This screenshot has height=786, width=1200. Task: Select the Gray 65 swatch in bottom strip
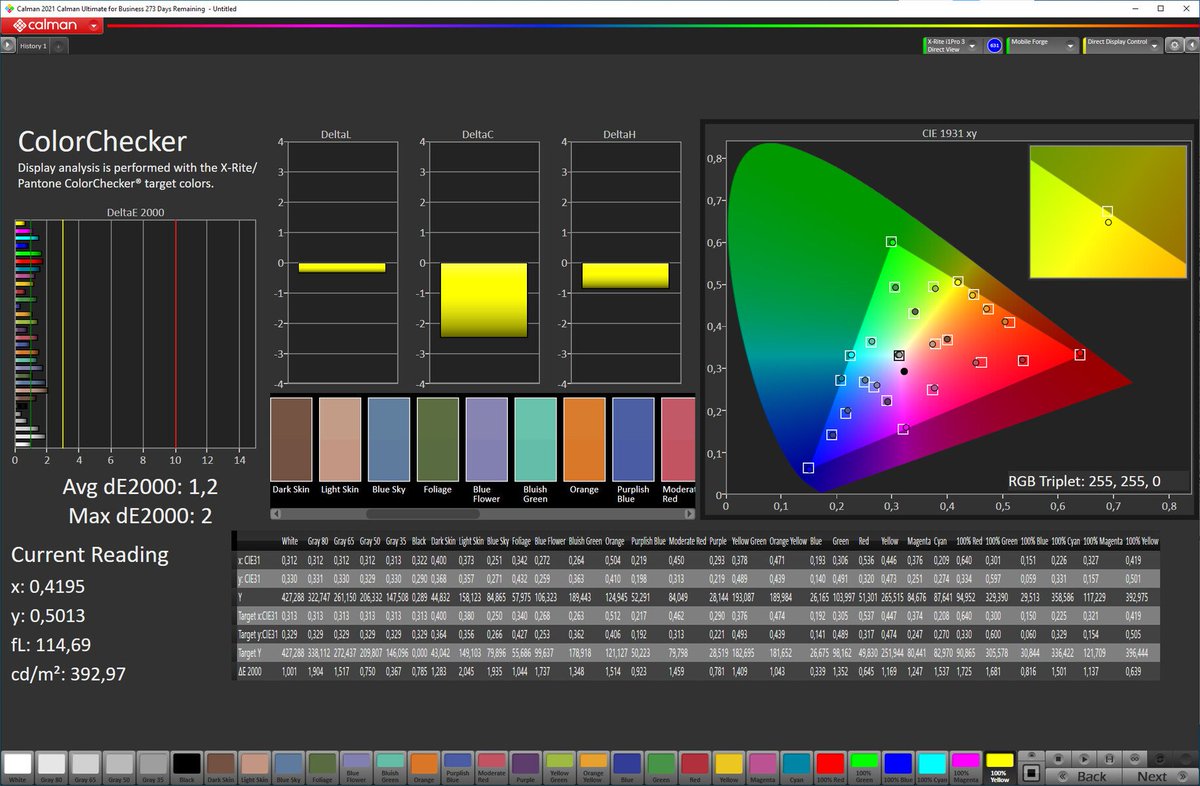pos(85,767)
